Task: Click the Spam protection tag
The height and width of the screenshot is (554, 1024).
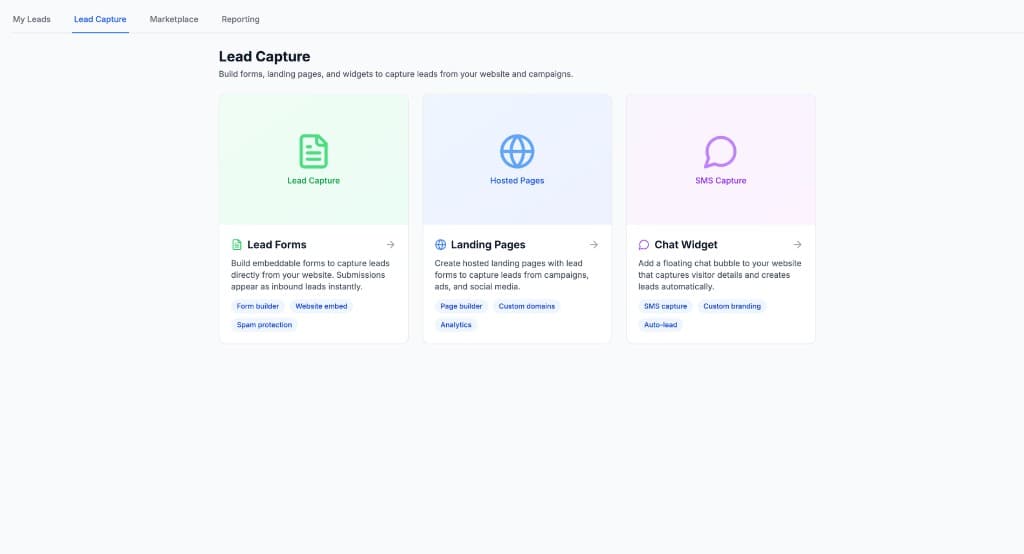Action: (x=265, y=325)
